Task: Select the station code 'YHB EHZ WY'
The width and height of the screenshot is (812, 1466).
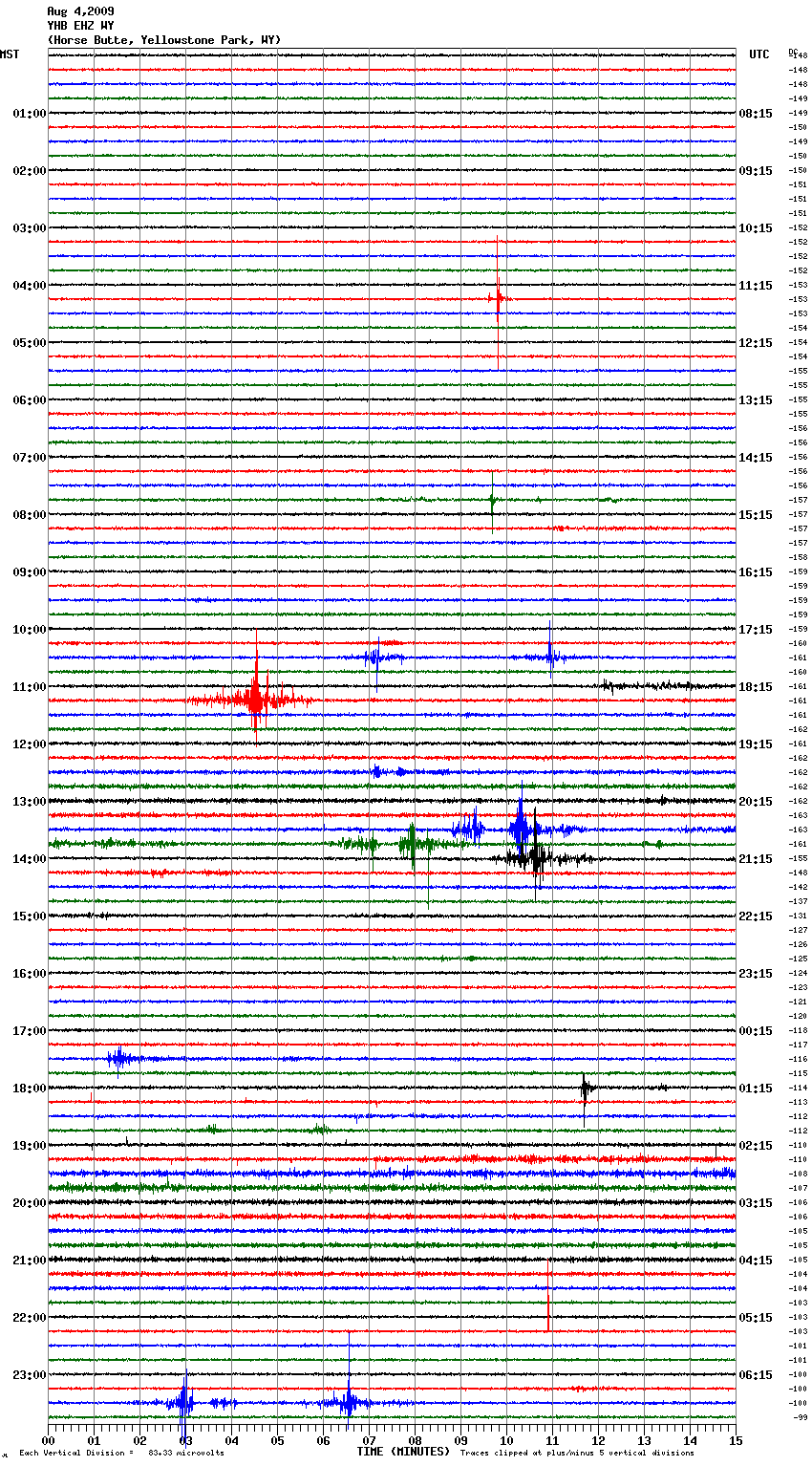Action: (80, 26)
